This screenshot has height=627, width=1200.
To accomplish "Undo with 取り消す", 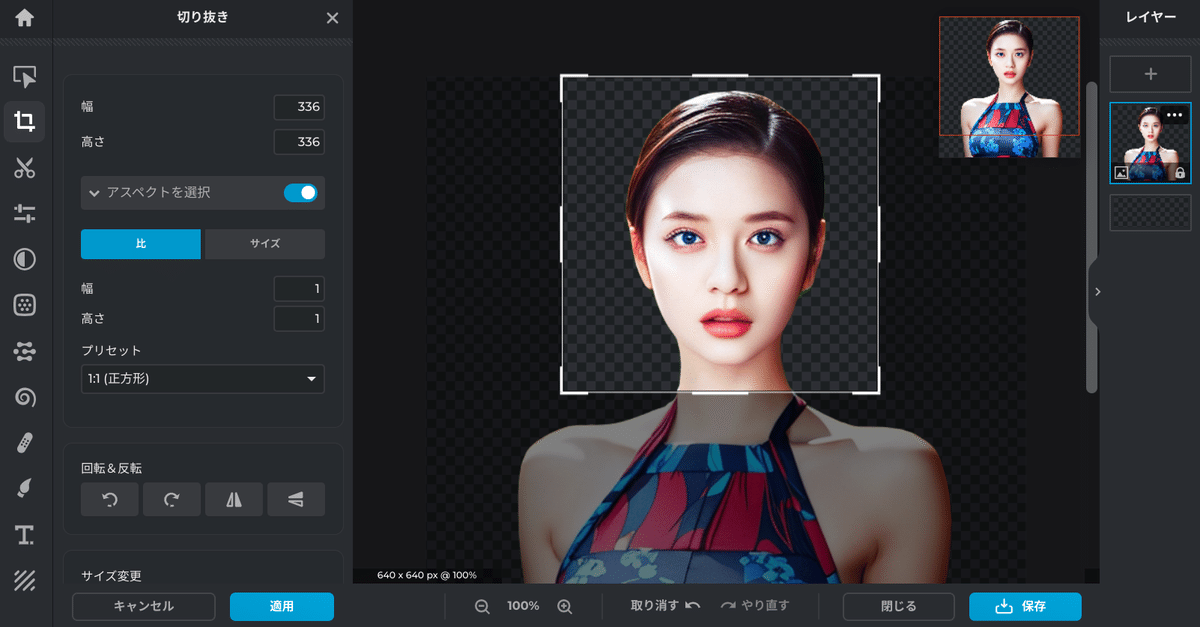I will (x=666, y=606).
